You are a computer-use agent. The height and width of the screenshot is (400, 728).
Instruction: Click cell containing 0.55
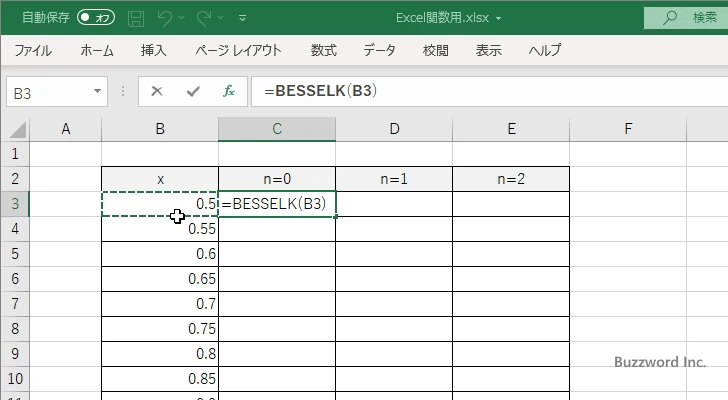pyautogui.click(x=160, y=229)
